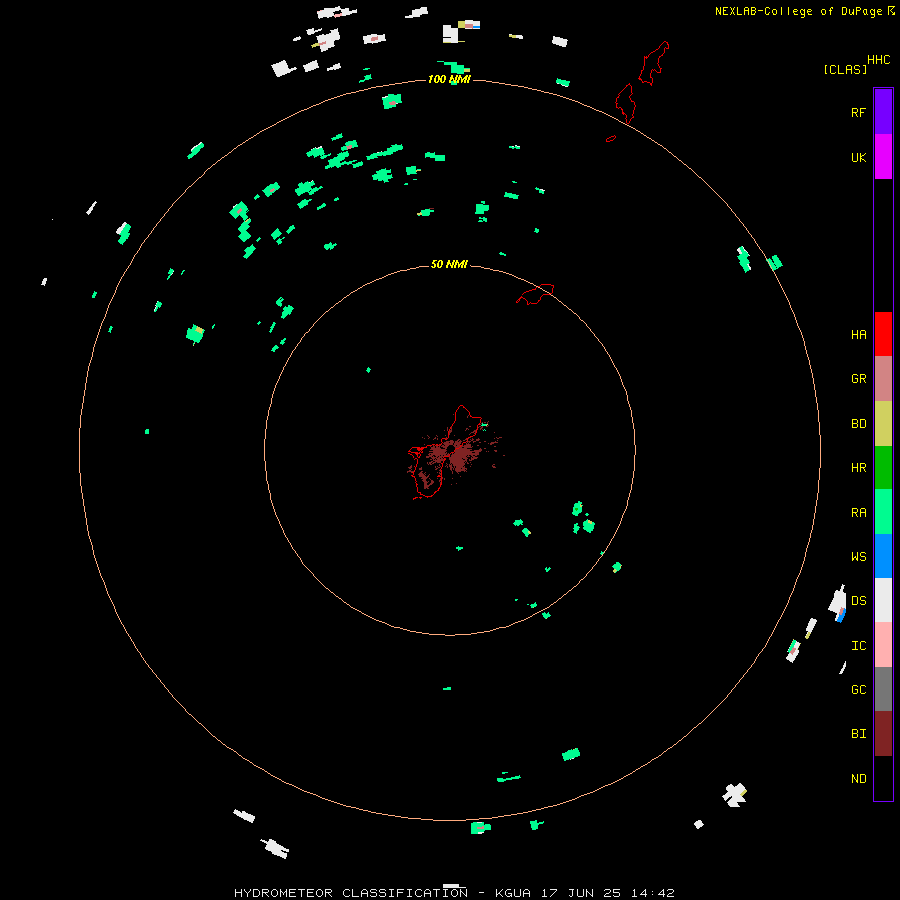The image size is (900, 900).
Task: Select the GR salmon legend swatch
Action: pos(883,379)
